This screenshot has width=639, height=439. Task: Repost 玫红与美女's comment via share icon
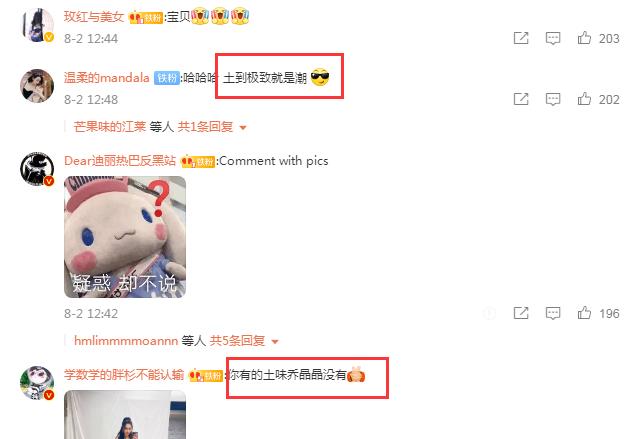click(x=521, y=38)
